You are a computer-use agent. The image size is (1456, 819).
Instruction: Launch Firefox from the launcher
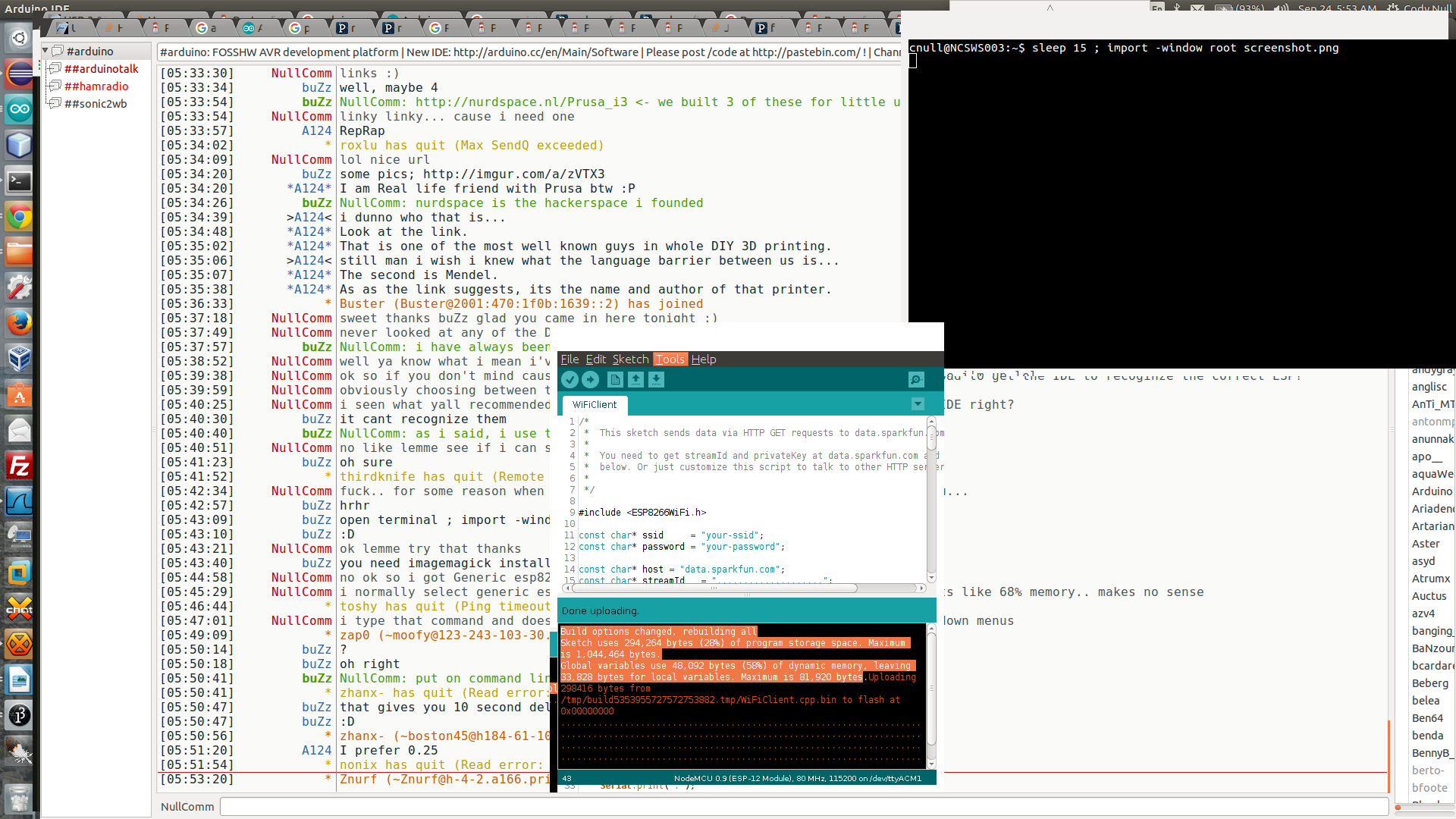point(19,324)
